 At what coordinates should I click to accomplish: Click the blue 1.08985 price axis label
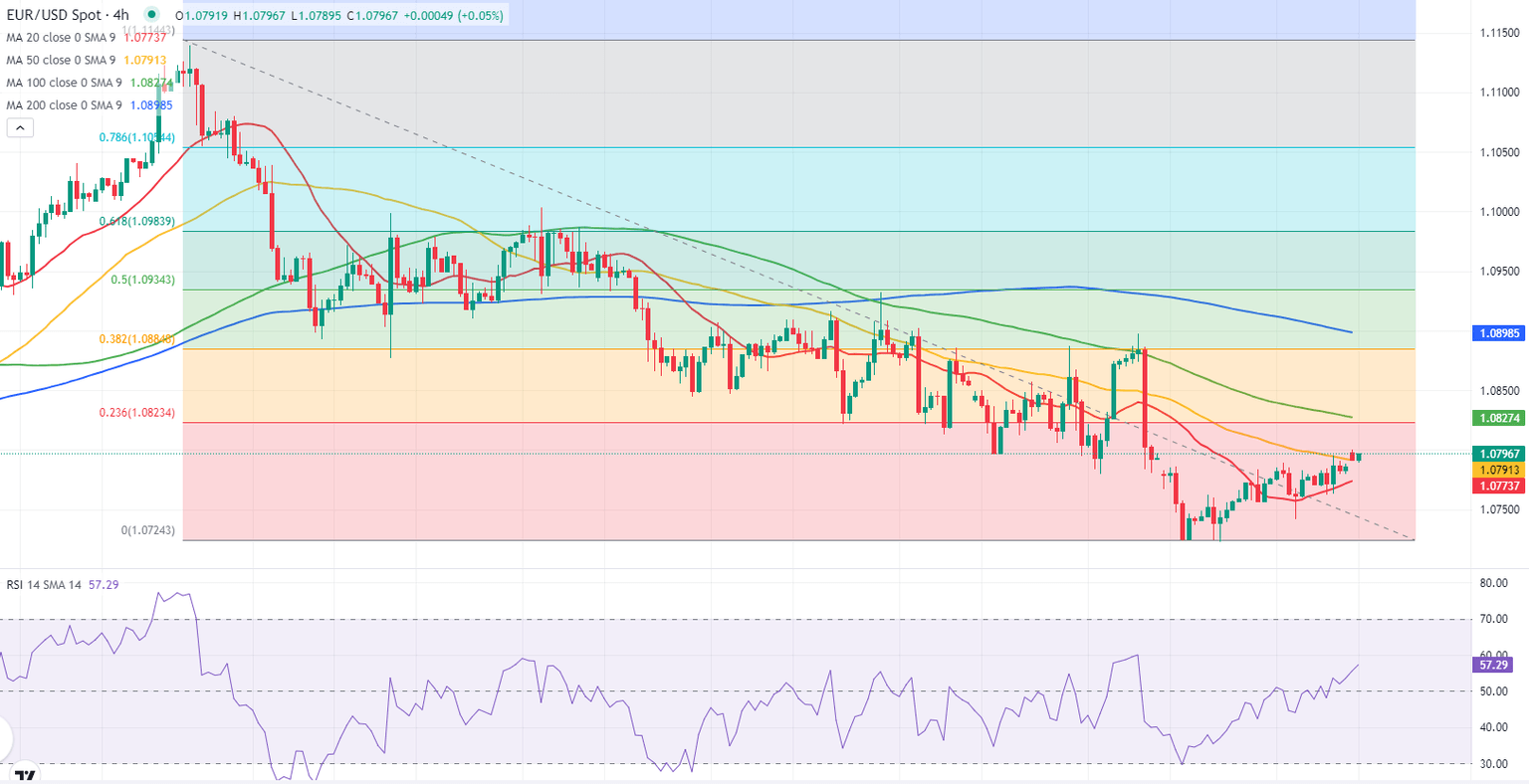[1499, 333]
